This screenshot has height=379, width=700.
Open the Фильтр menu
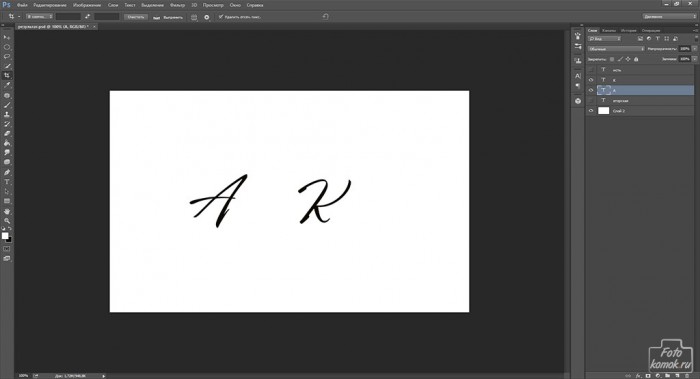177,5
